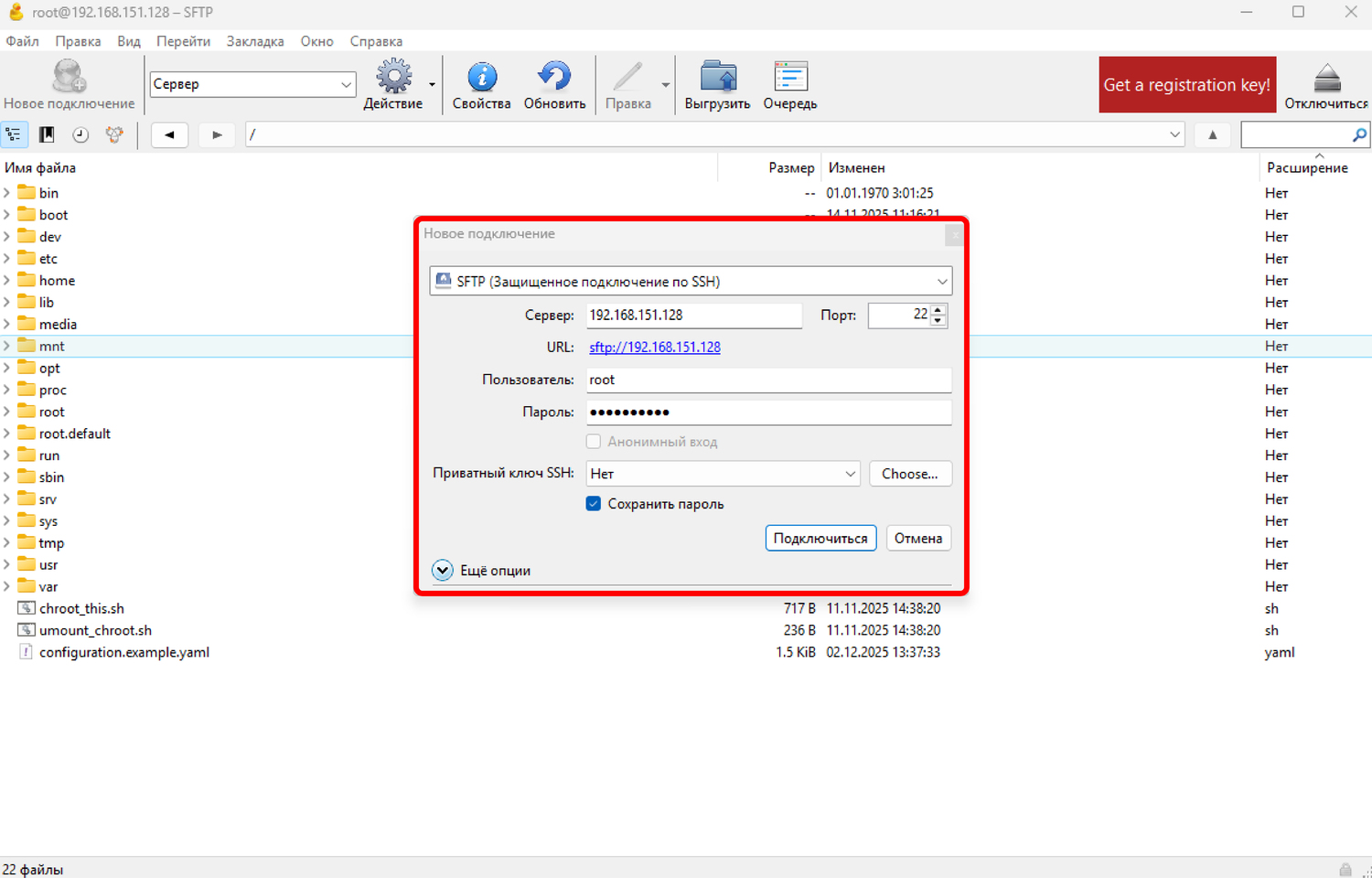Click the sftp://192.168.151.128 URL link
The image size is (1372, 878).
[x=655, y=348]
